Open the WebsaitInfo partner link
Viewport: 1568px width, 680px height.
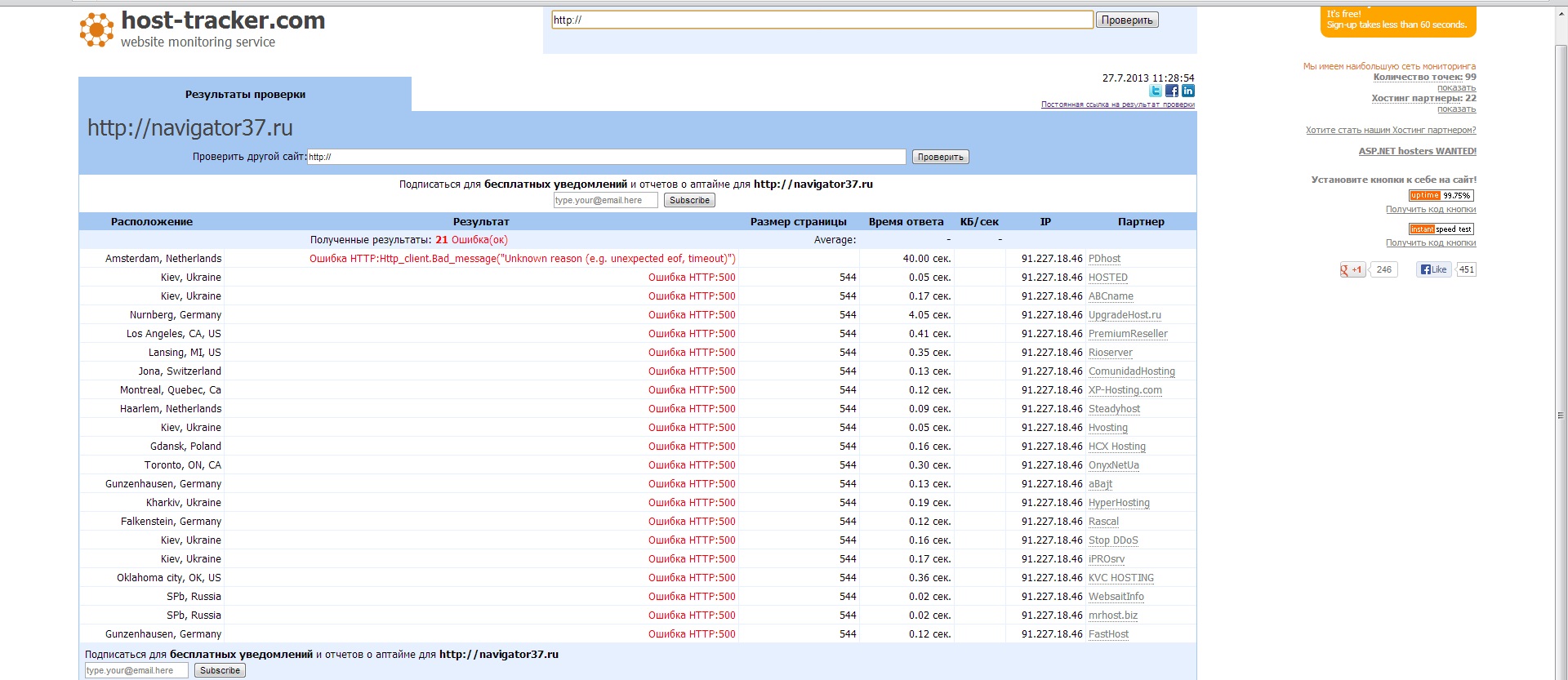[x=1116, y=597]
